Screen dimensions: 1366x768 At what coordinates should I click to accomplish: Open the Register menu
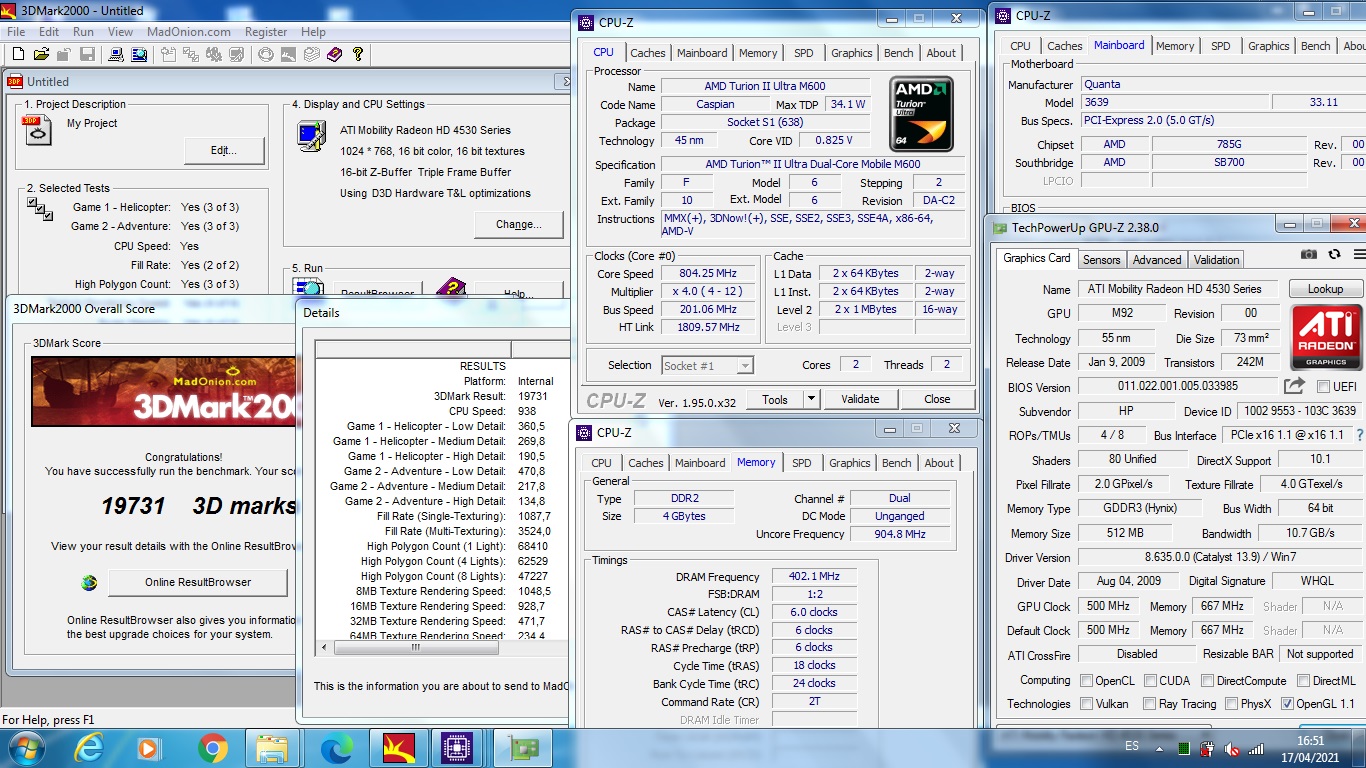pos(266,32)
